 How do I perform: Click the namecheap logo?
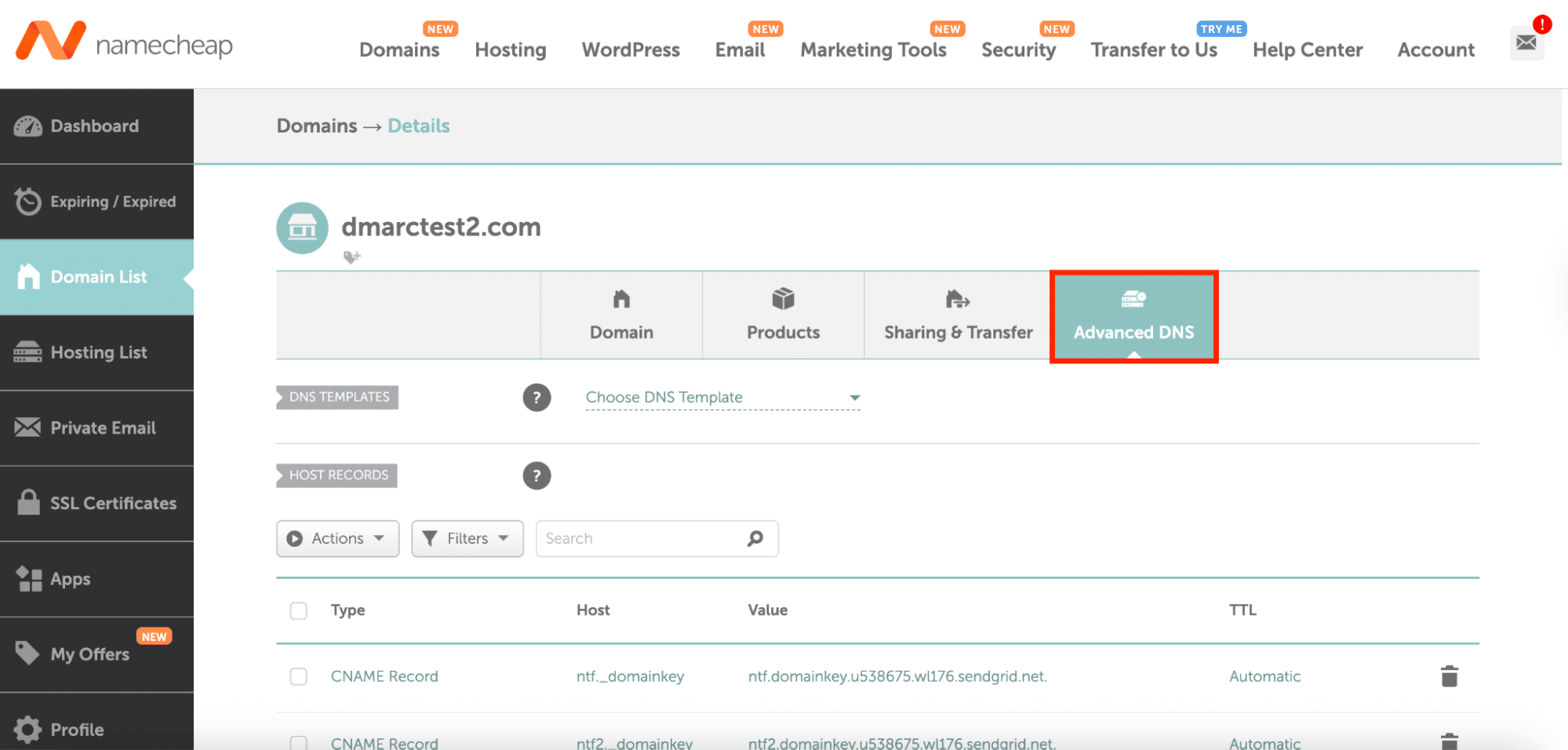point(124,42)
